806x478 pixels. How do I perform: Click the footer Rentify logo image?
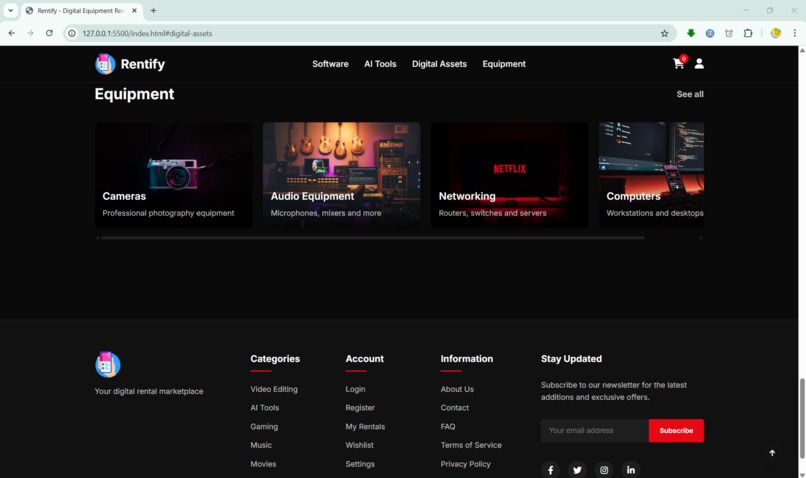107,364
